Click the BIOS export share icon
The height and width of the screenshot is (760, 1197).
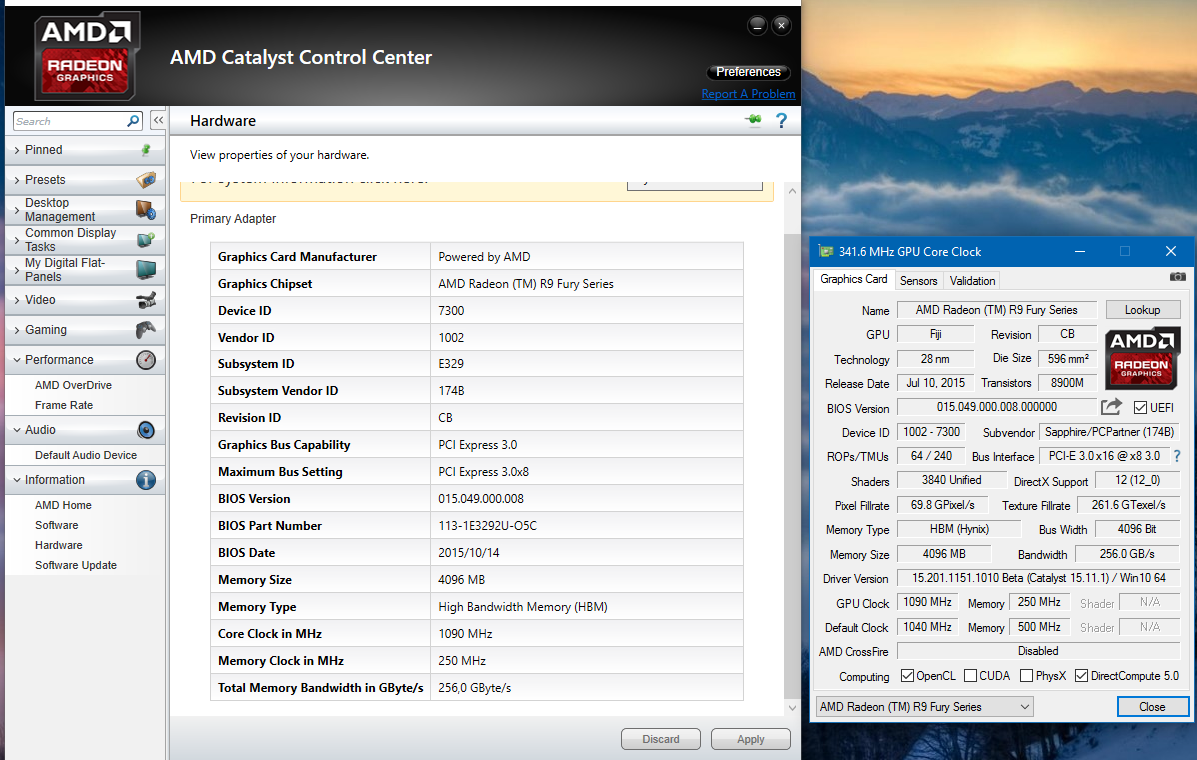point(1111,407)
